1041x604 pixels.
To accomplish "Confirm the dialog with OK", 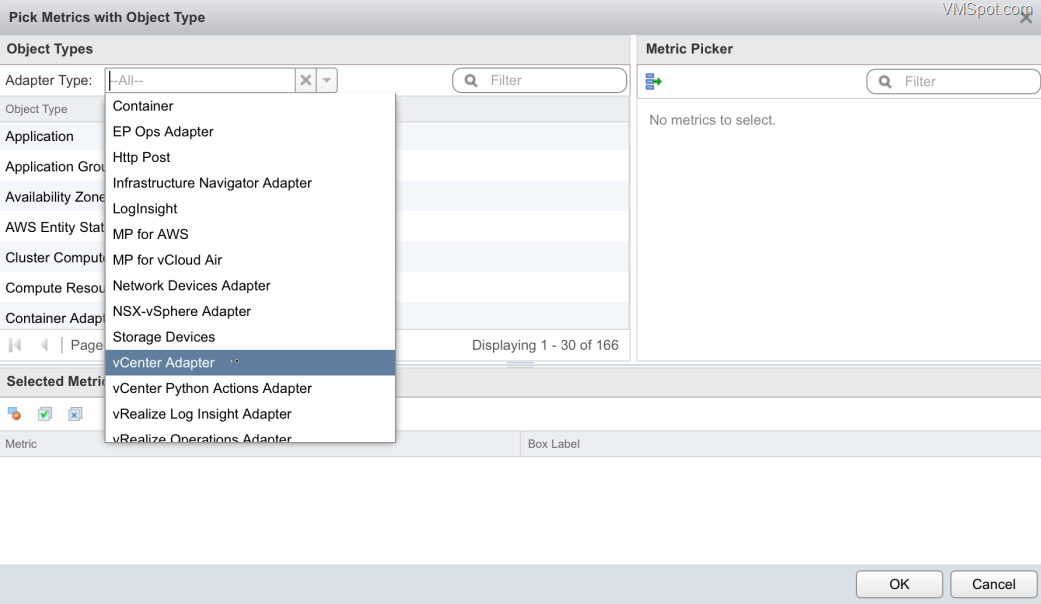I will point(899,584).
